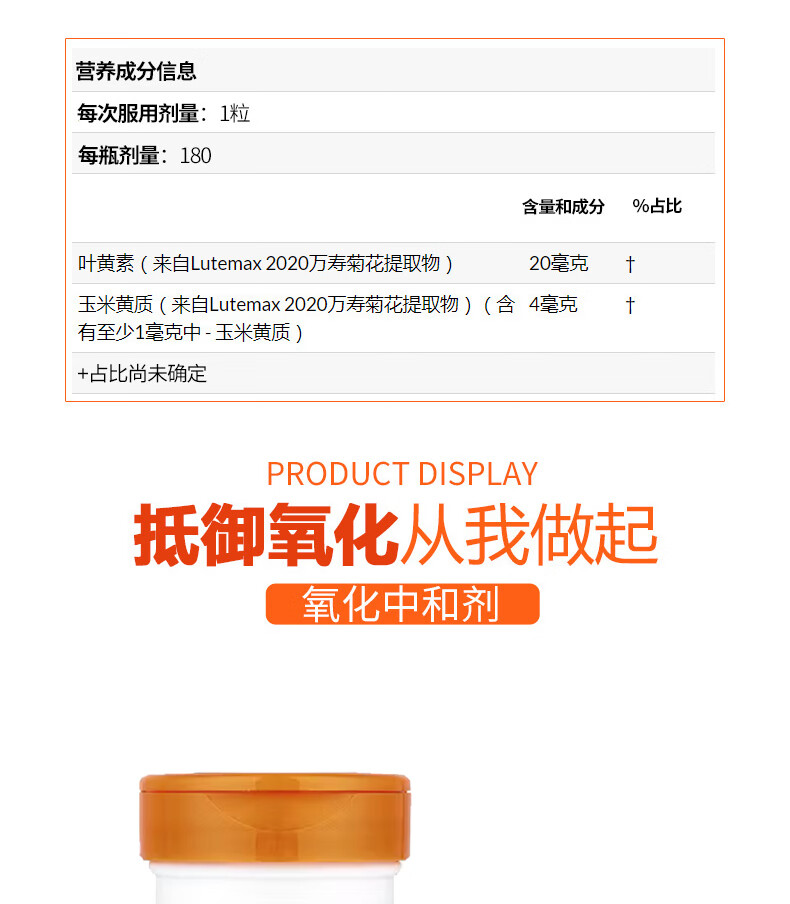Viewport: 790px width, 904px height.
Task: Click the 营养成分信息 table heading
Action: tap(136, 71)
